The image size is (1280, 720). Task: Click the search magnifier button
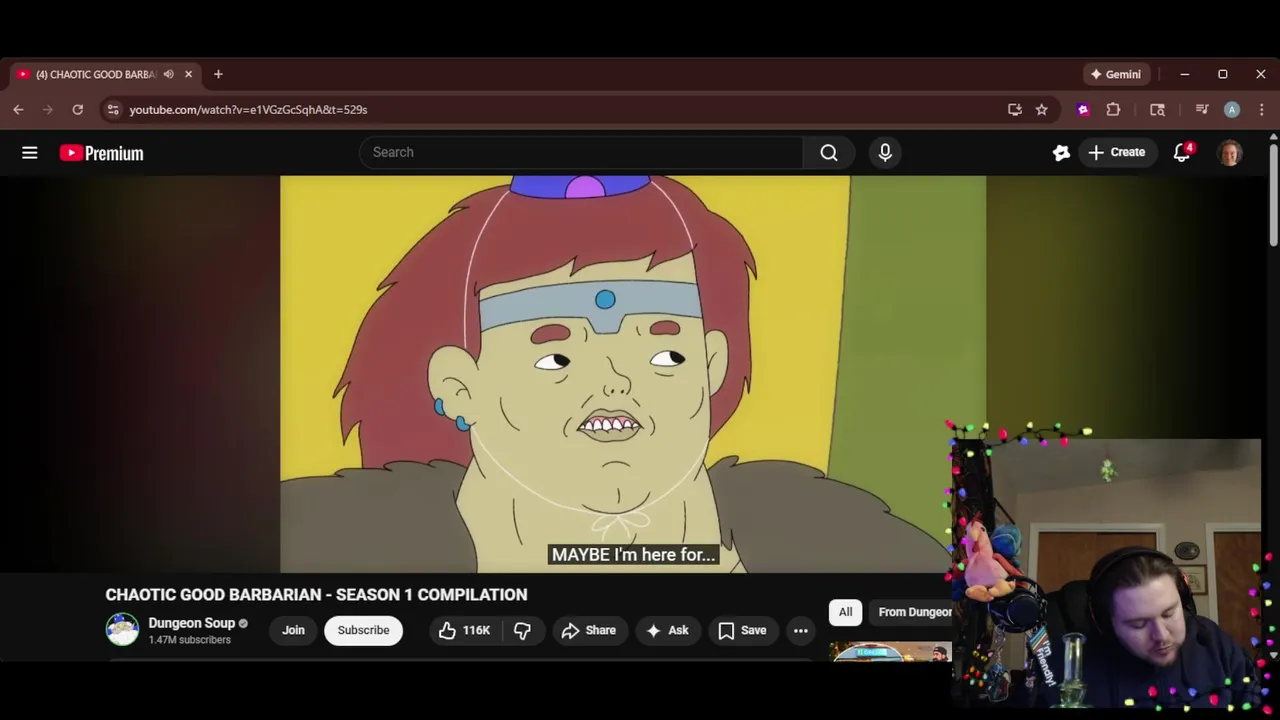coord(829,152)
